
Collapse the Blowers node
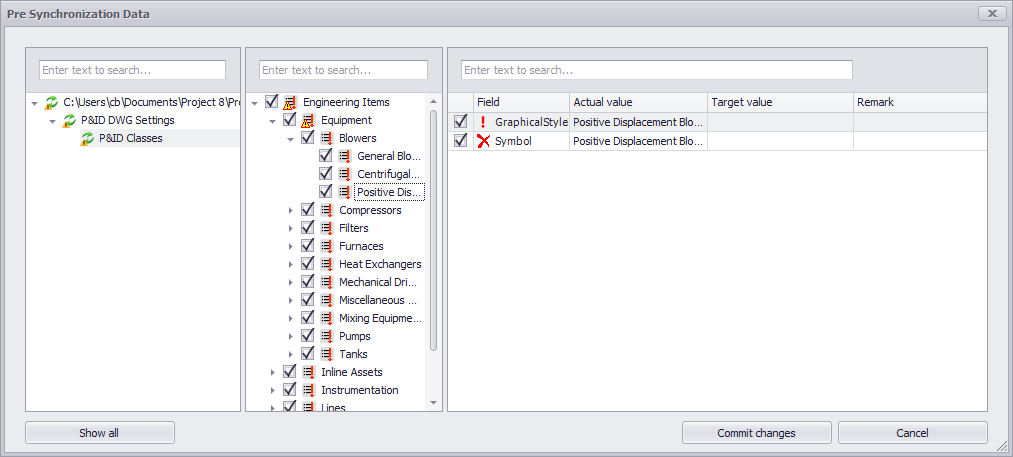[291, 139]
